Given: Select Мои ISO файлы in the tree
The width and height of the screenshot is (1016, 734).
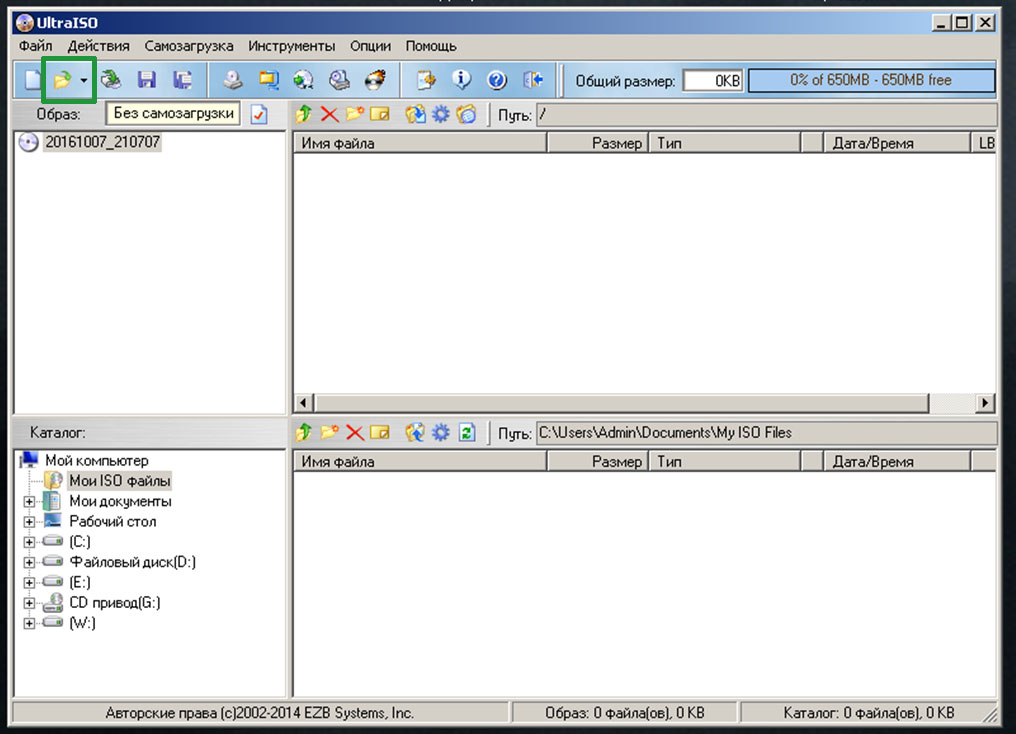Looking at the screenshot, I should tap(120, 481).
